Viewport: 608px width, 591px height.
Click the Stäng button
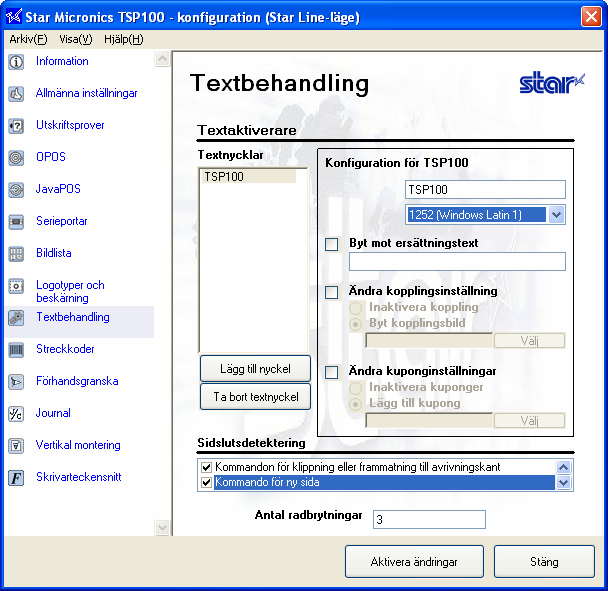544,562
